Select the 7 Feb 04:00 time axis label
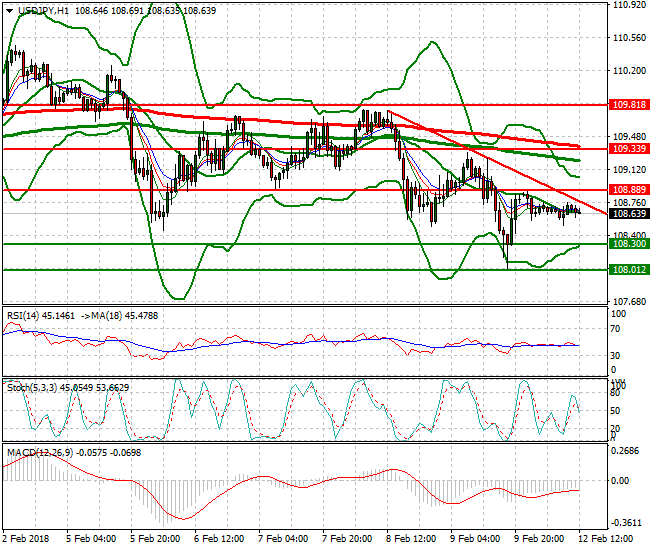The image size is (650, 550). pos(283,539)
